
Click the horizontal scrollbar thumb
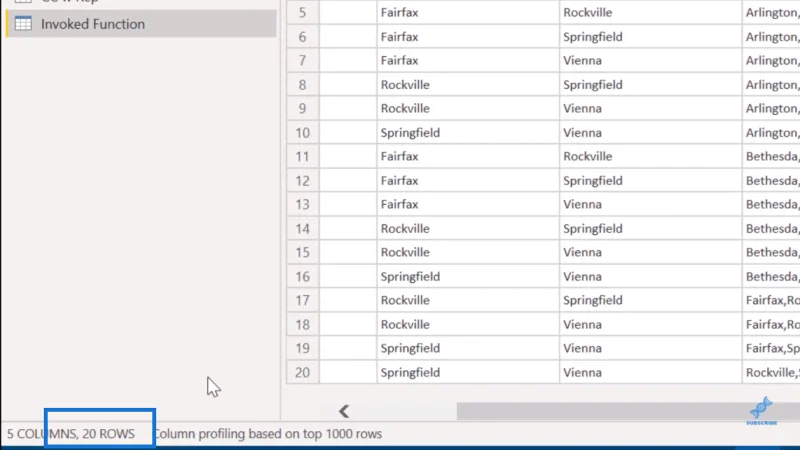(x=628, y=411)
